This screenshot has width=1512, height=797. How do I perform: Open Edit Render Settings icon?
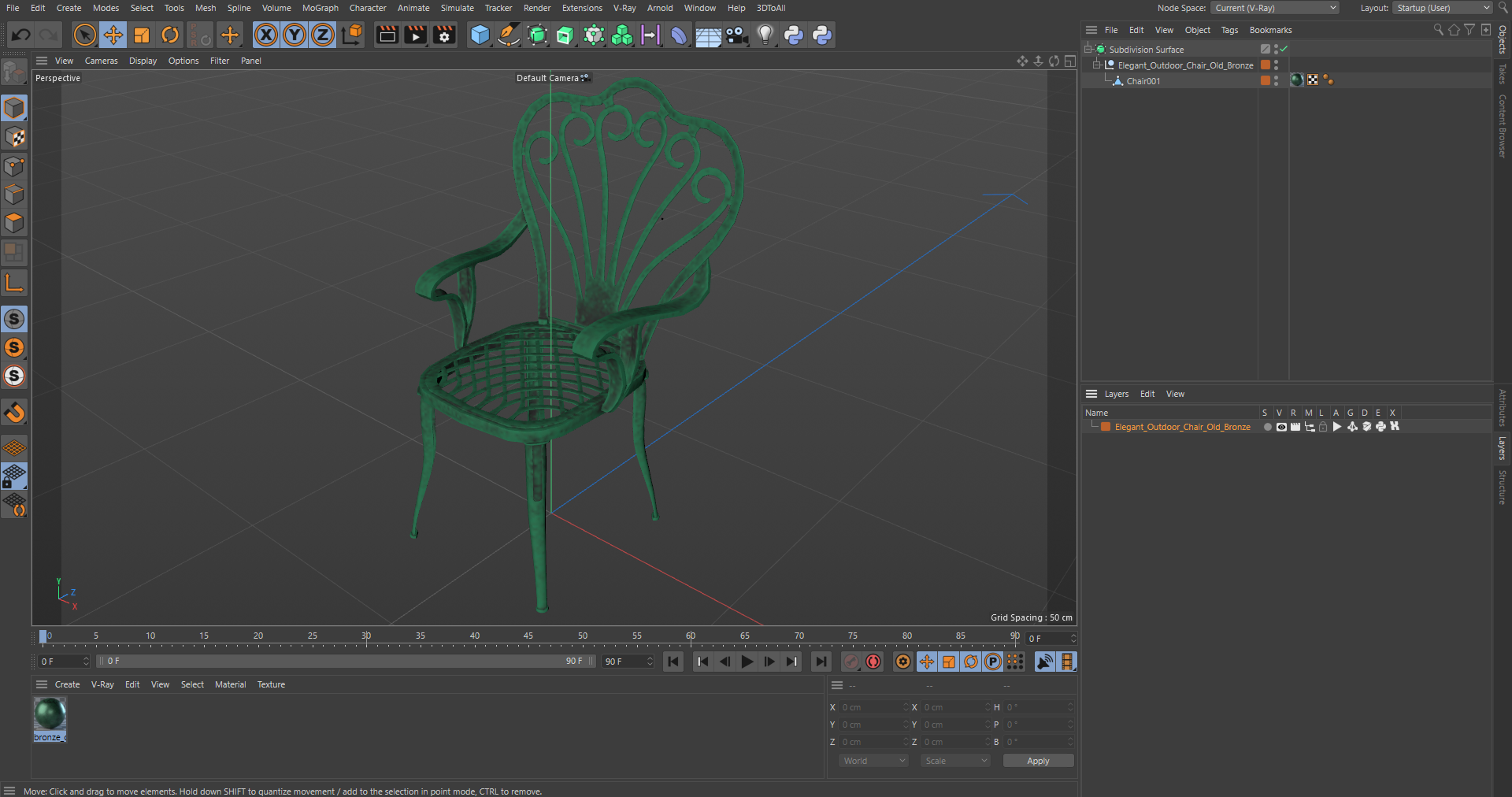click(x=444, y=35)
